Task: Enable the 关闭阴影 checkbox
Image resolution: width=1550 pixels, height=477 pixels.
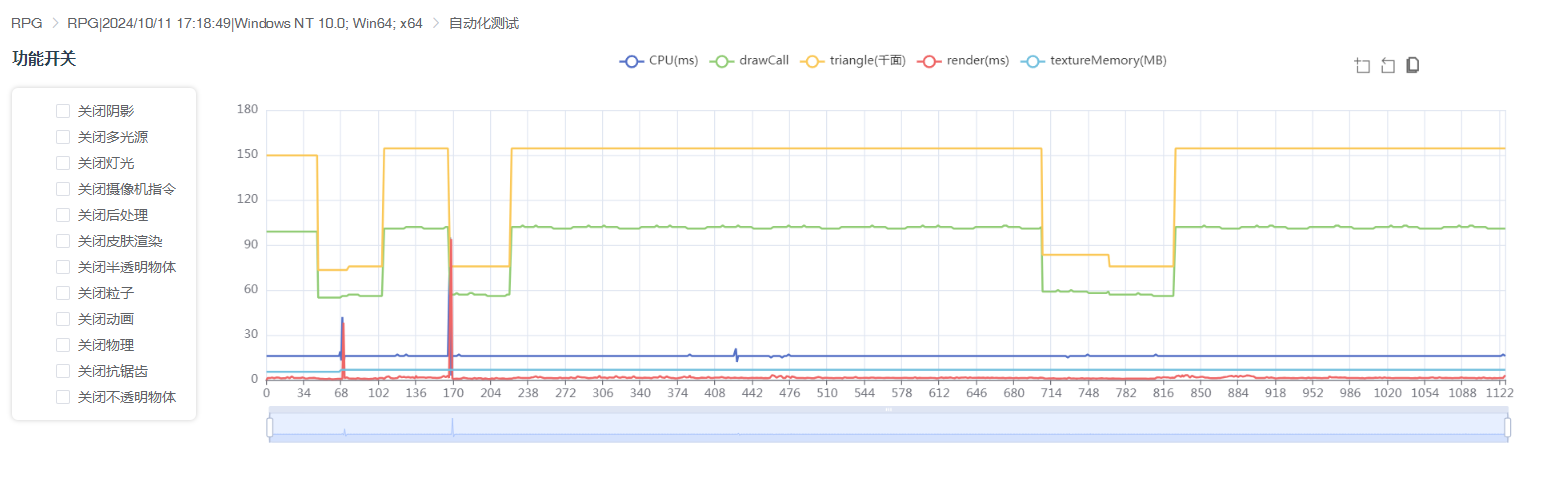Action: 63,111
